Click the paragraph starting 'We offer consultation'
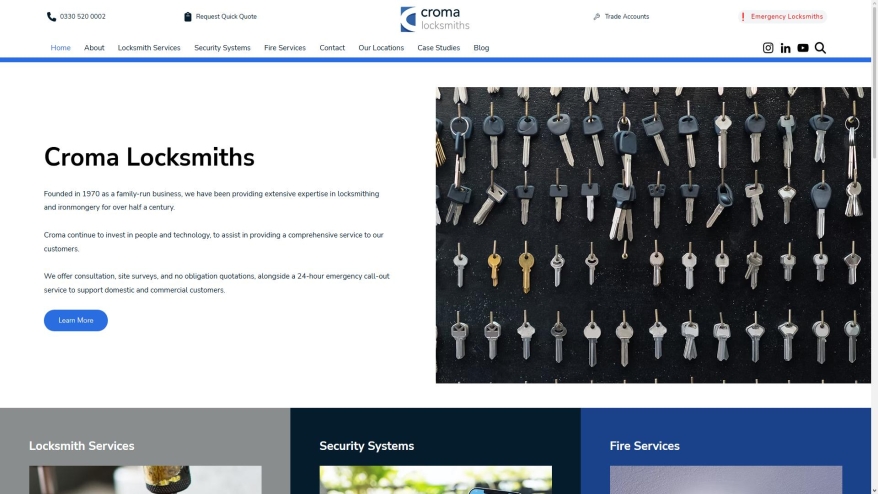 pyautogui.click(x=217, y=283)
